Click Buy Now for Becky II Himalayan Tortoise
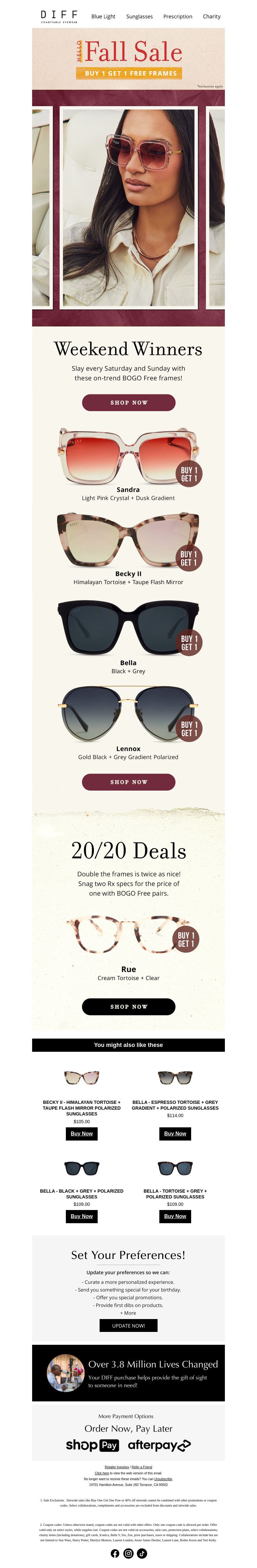Viewport: 257px width, 1568px height. click(81, 1133)
